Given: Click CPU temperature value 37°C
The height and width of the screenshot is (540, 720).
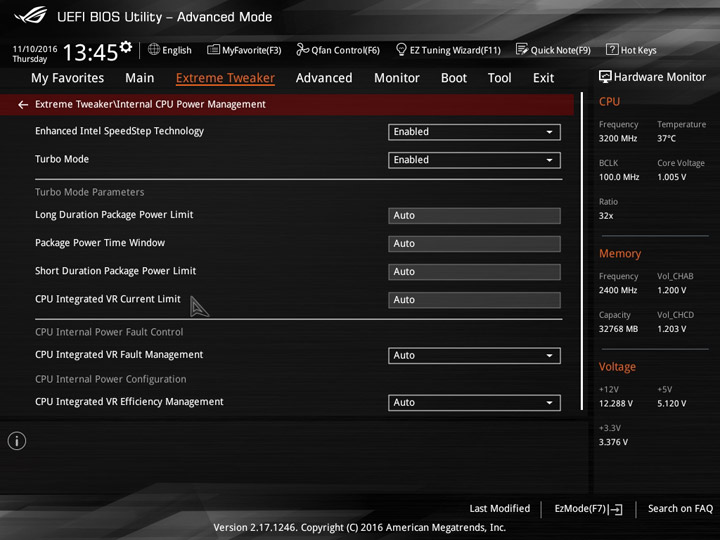Looking at the screenshot, I should click(666, 138).
